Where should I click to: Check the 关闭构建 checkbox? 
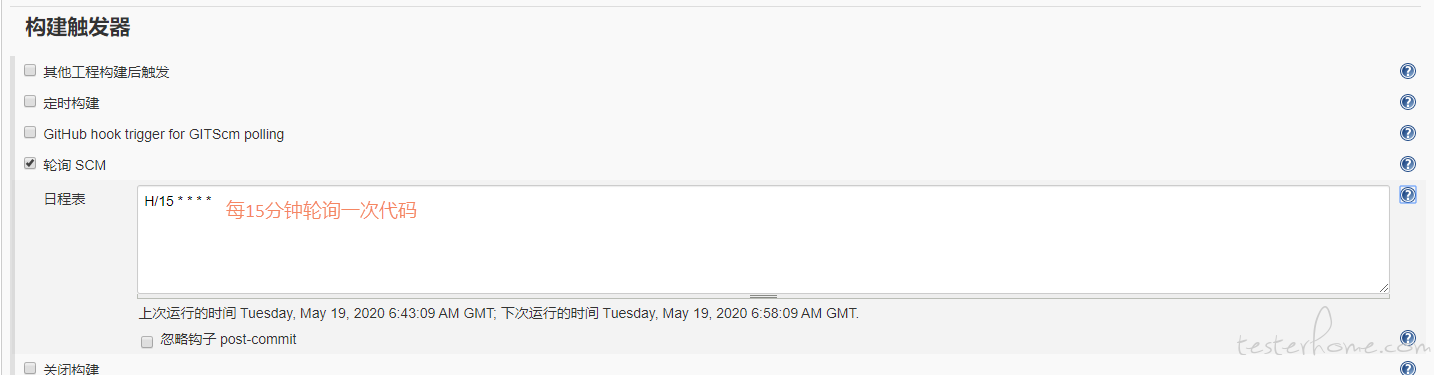coord(30,368)
